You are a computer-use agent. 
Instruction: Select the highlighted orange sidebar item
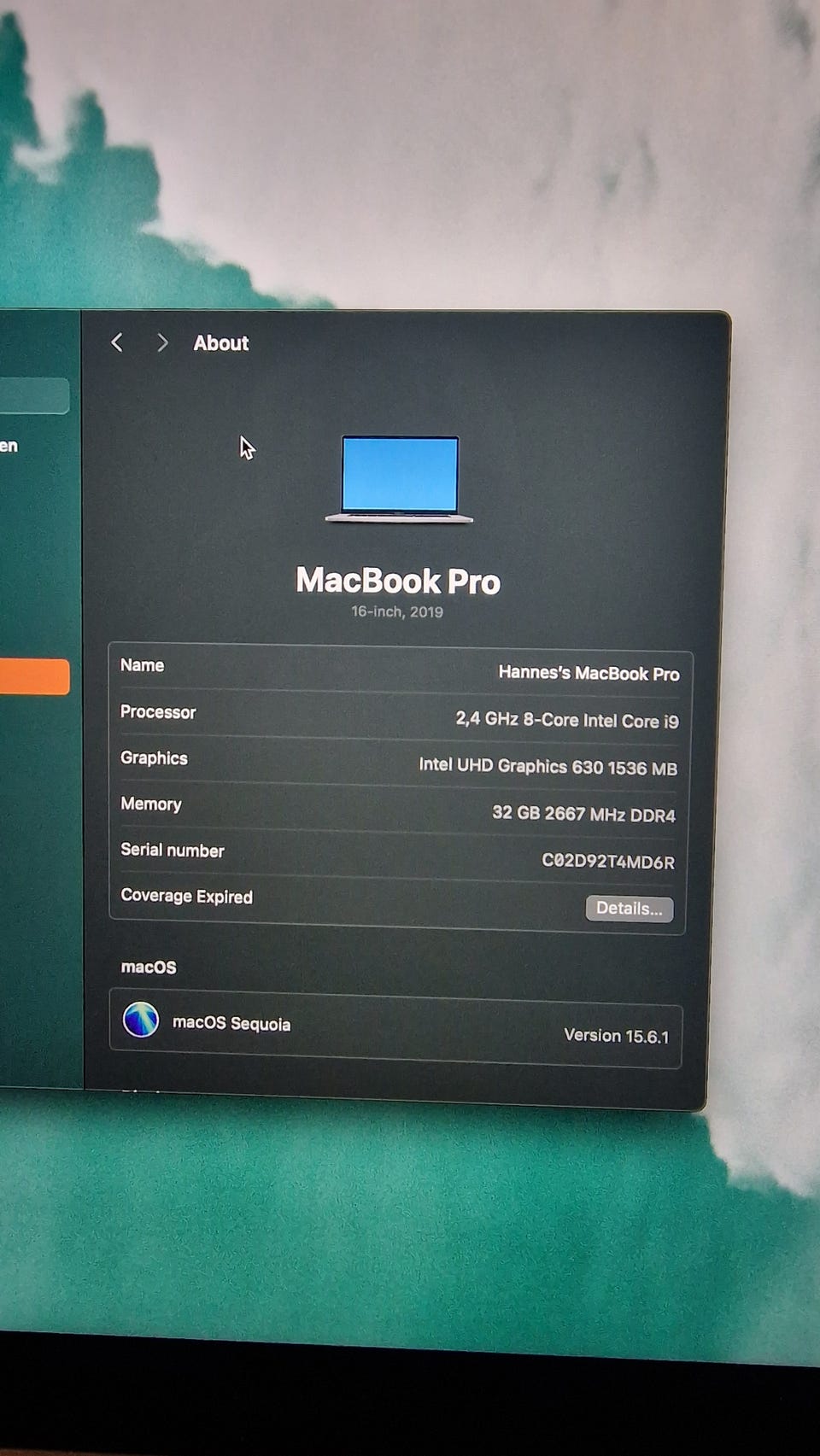tap(34, 676)
